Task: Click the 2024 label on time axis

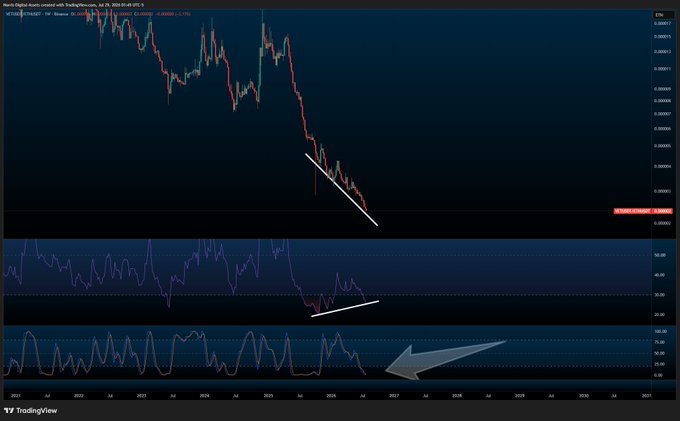Action: (x=204, y=396)
